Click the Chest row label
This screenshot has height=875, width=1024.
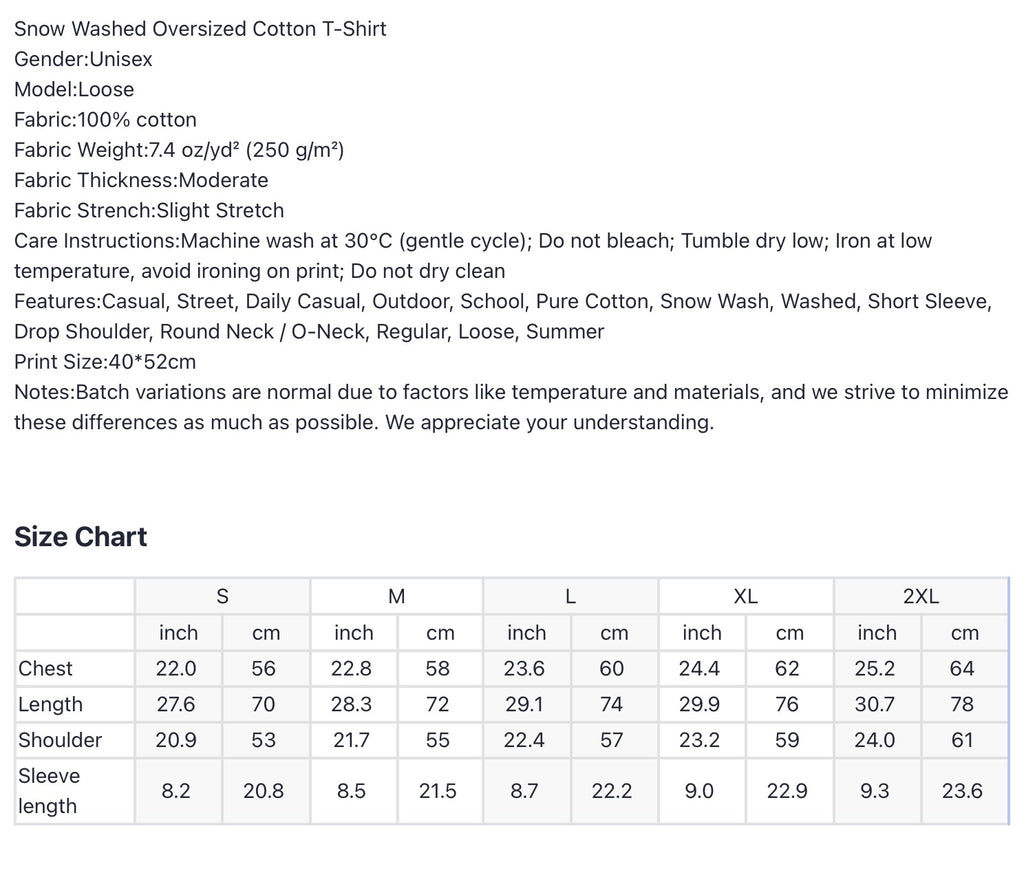click(x=45, y=669)
